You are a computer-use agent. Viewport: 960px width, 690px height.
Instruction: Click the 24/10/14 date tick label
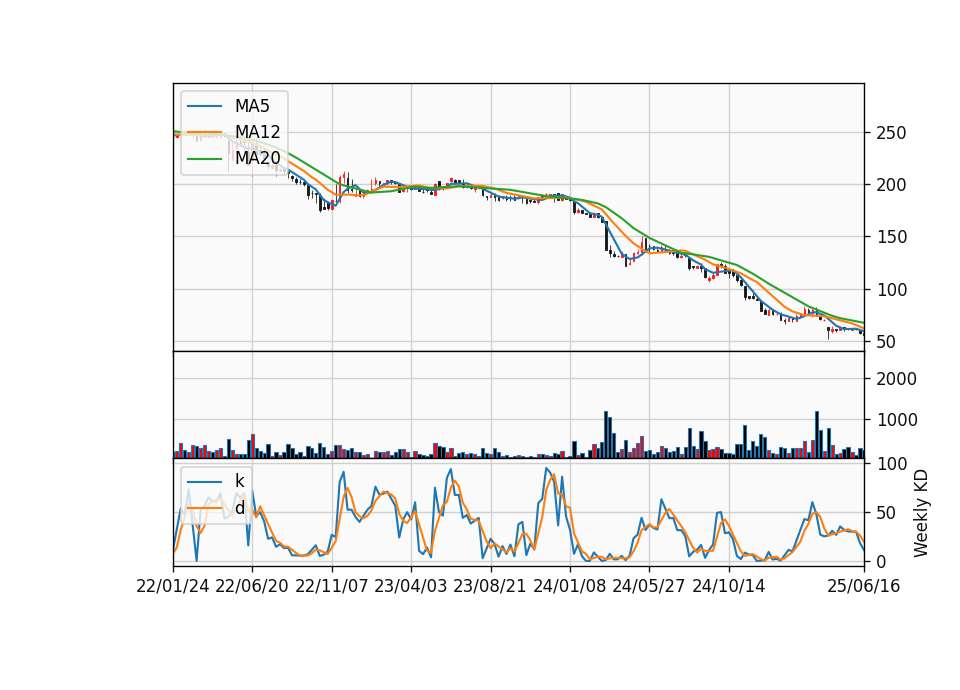coord(729,586)
